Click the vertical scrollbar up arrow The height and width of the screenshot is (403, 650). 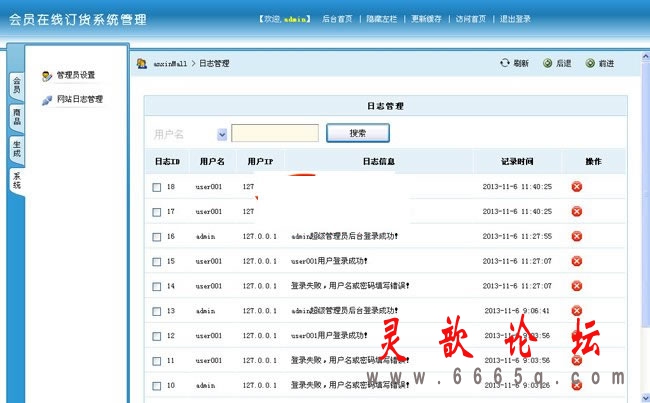click(x=646, y=57)
